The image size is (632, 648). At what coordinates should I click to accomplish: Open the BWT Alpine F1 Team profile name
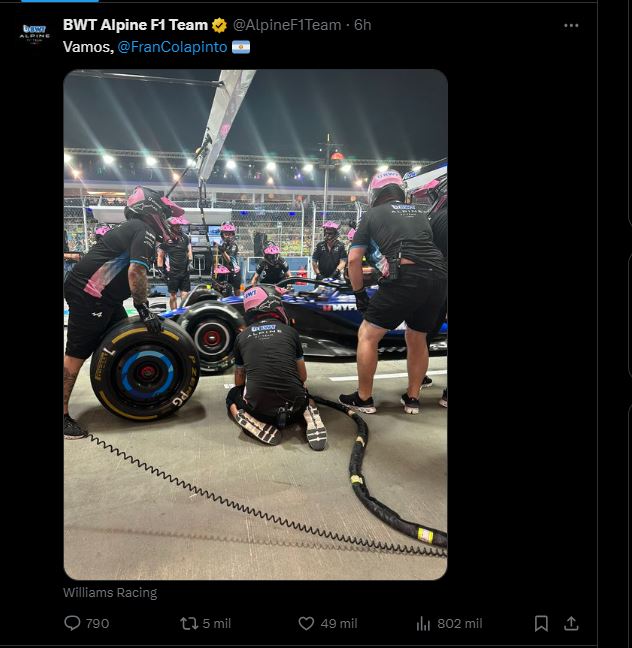[x=135, y=25]
